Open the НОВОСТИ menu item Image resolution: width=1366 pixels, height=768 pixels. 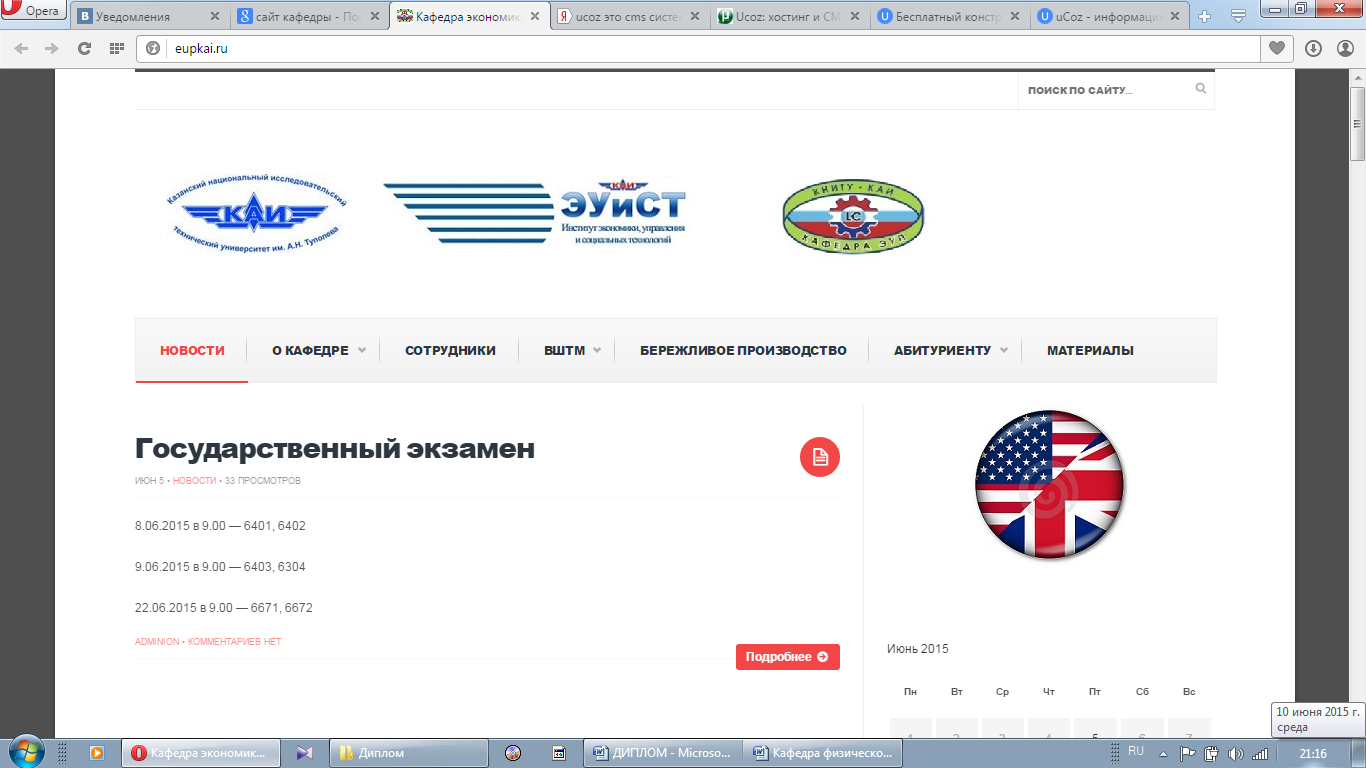point(192,351)
